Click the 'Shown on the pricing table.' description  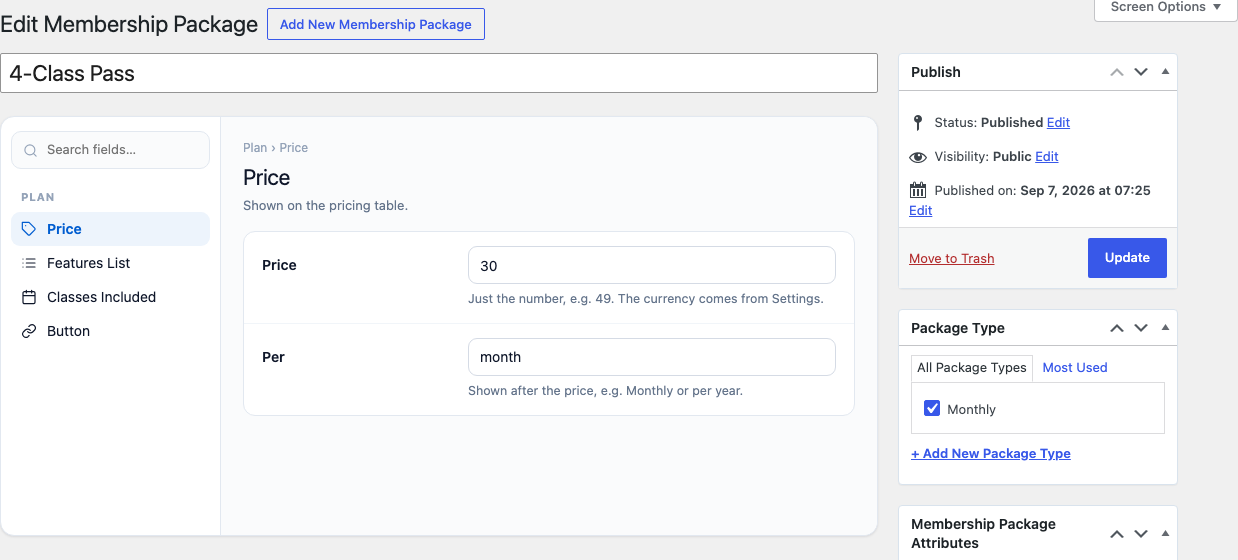coord(326,206)
